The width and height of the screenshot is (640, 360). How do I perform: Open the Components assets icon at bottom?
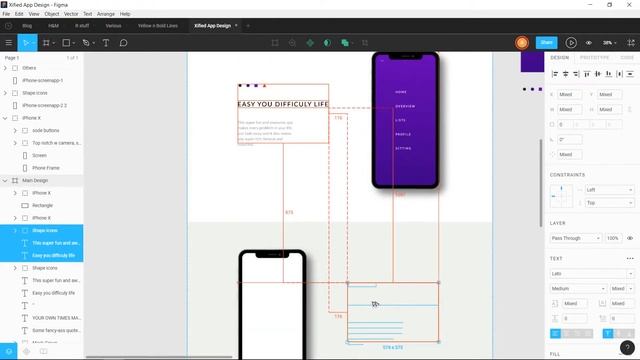(x=27, y=351)
